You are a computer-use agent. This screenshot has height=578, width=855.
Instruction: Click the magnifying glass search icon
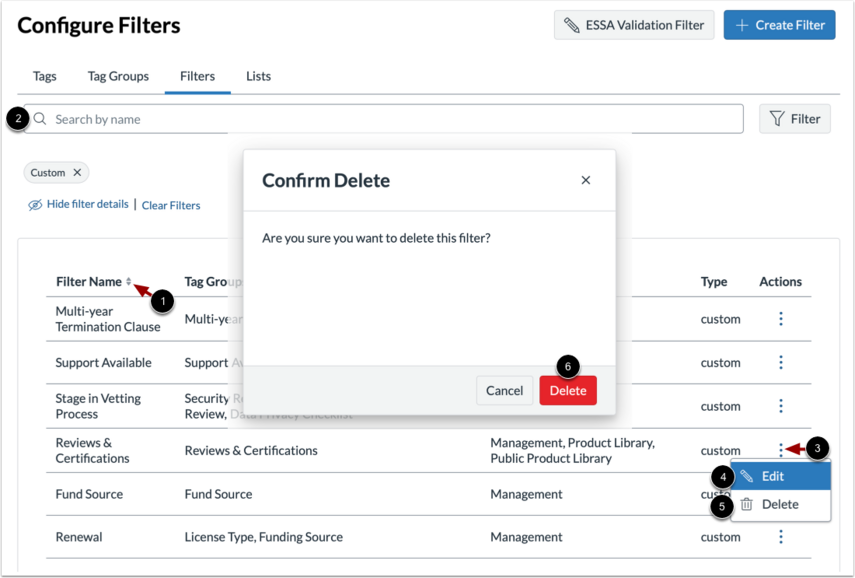(x=40, y=119)
